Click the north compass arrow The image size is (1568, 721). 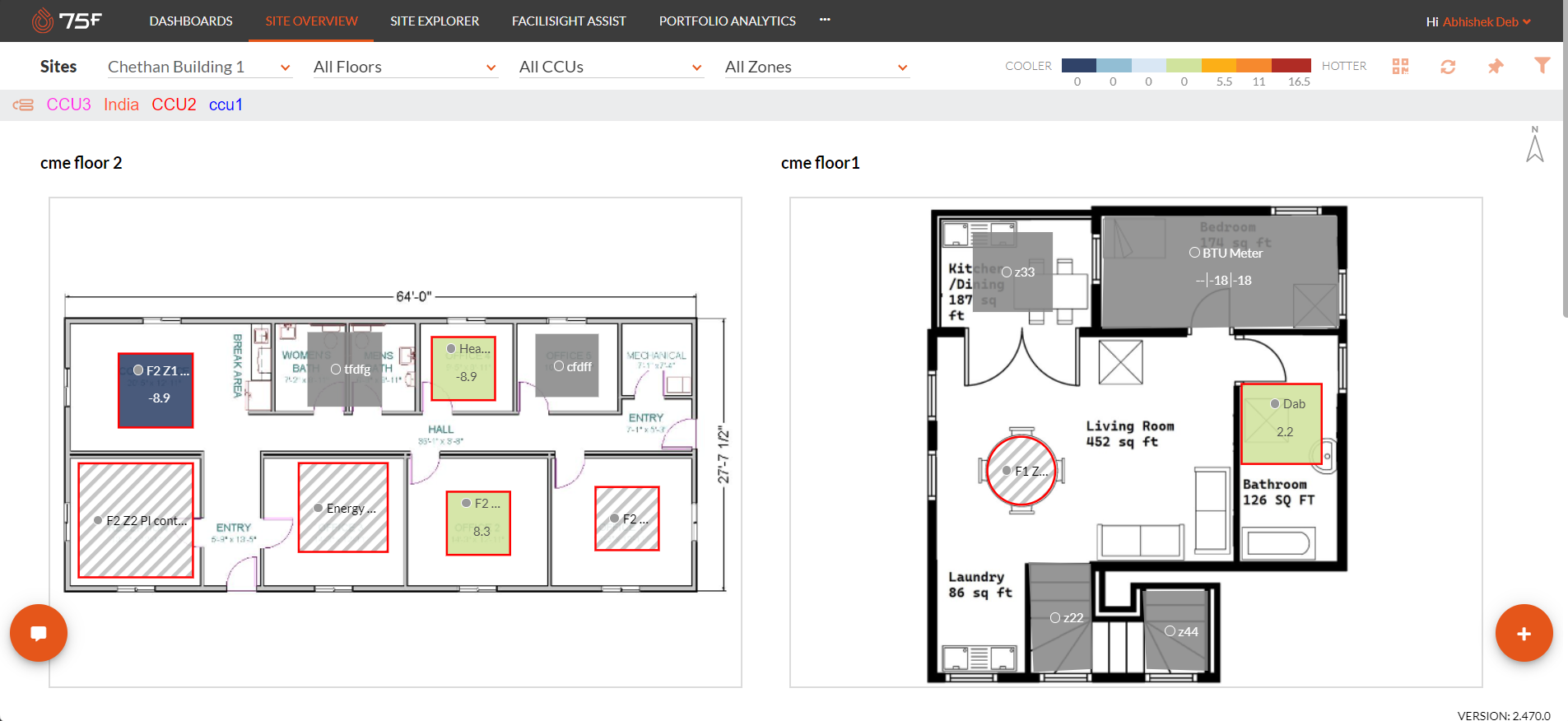click(x=1535, y=145)
